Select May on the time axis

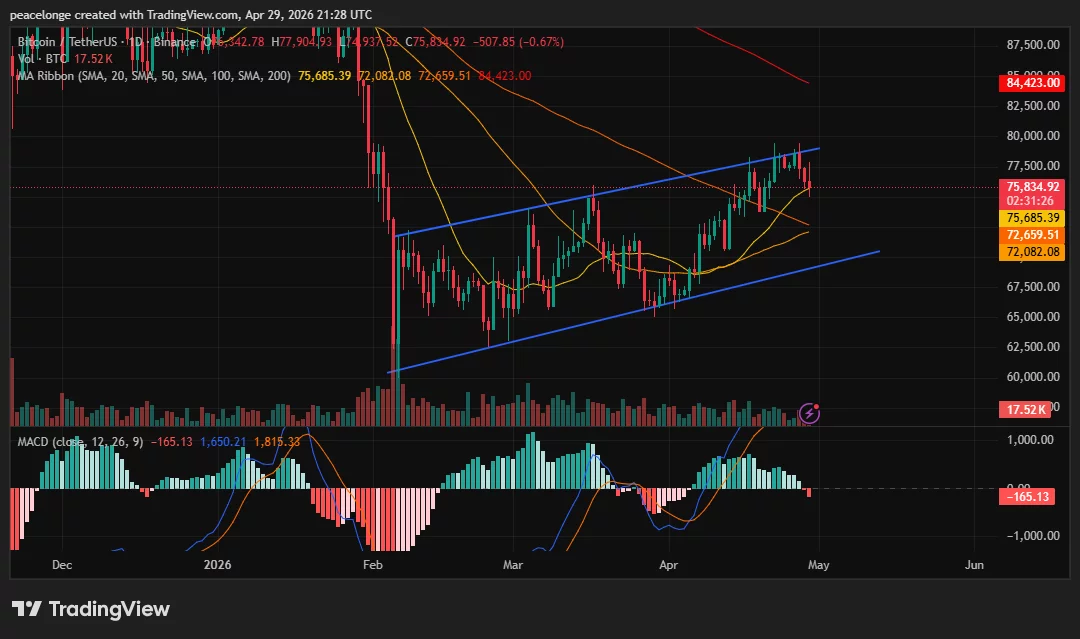[819, 565]
